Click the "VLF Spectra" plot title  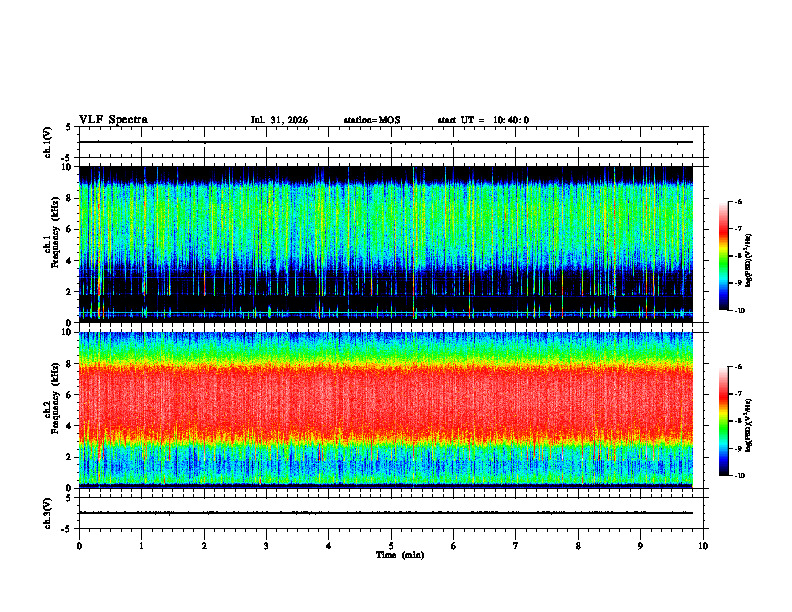point(113,120)
